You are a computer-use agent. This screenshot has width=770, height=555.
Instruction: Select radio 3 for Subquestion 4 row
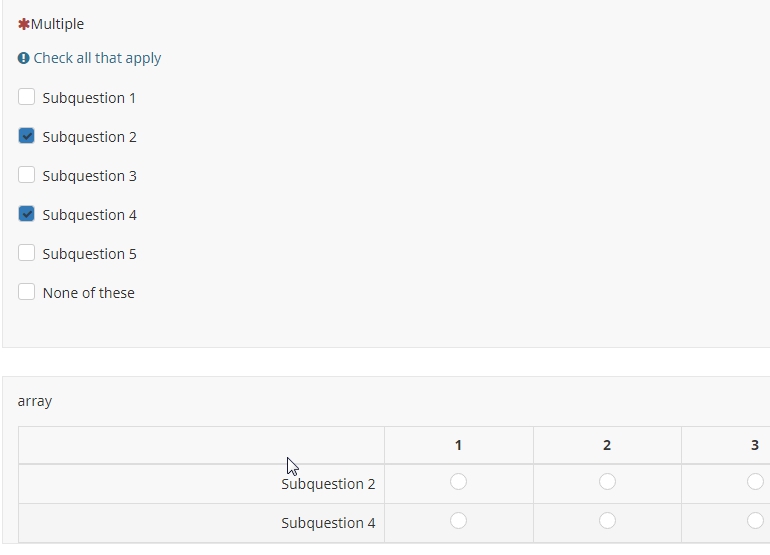point(755,521)
